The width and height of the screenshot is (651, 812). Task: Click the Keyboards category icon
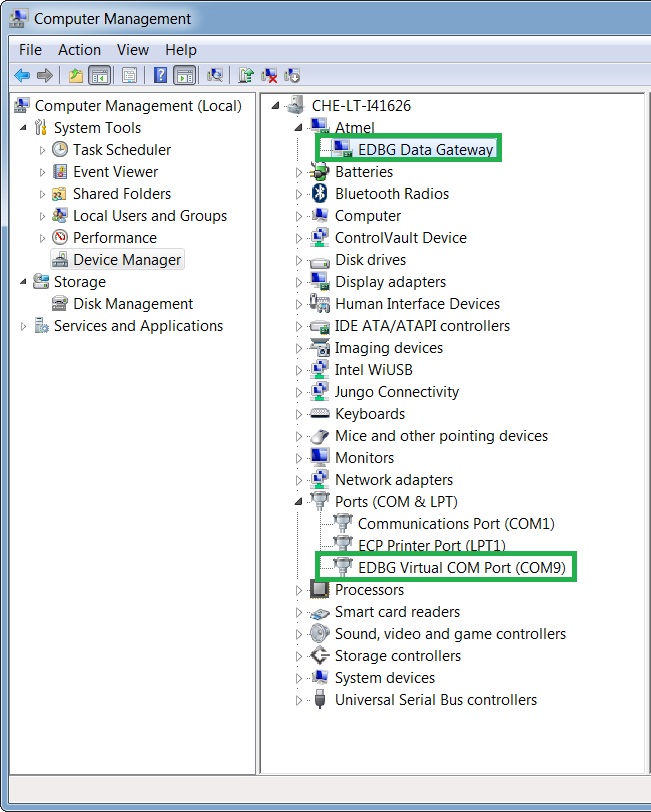(320, 413)
